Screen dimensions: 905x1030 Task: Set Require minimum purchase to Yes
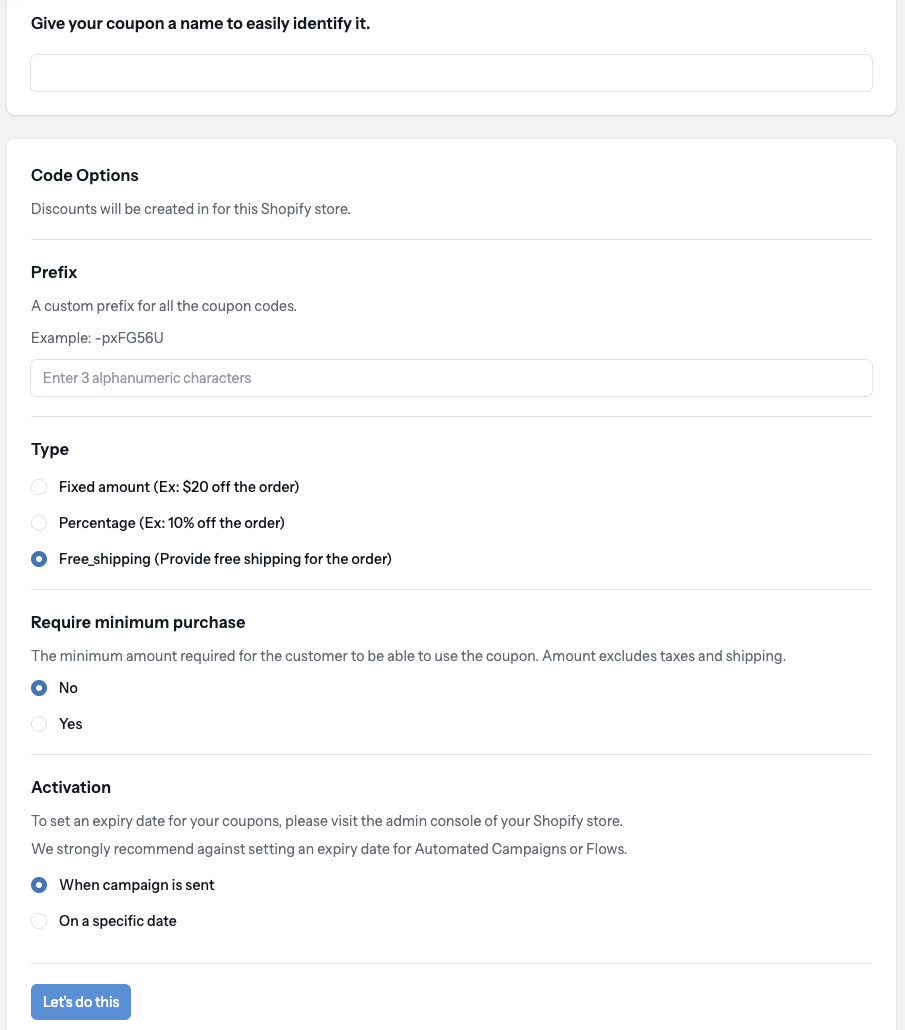(39, 724)
